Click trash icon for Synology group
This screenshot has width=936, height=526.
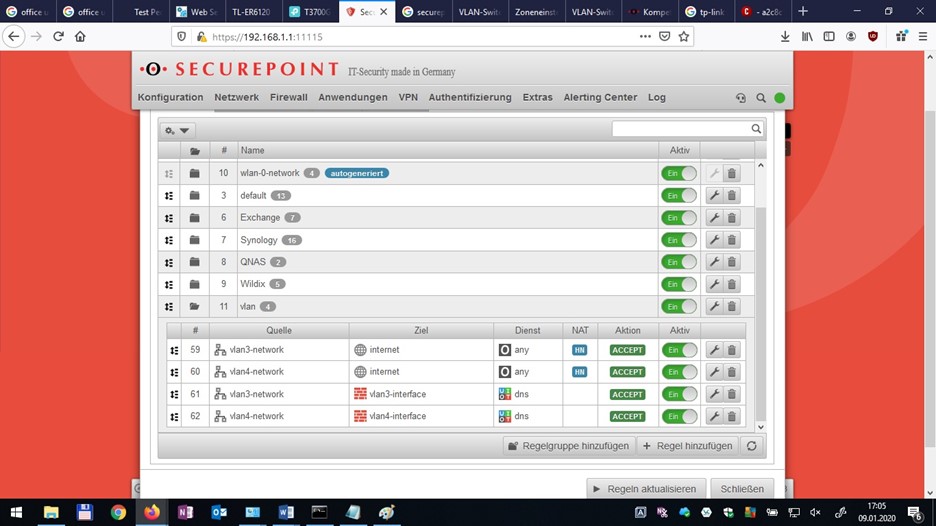coord(731,240)
